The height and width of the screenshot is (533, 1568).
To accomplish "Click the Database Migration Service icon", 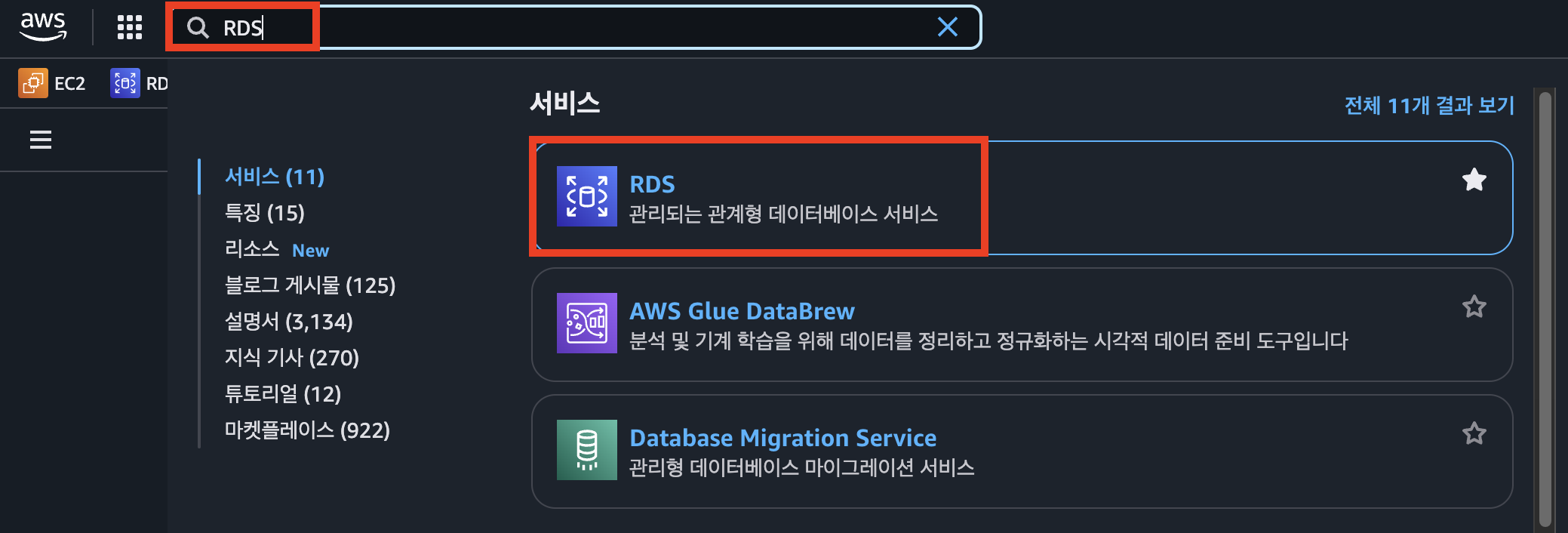I will pyautogui.click(x=587, y=450).
